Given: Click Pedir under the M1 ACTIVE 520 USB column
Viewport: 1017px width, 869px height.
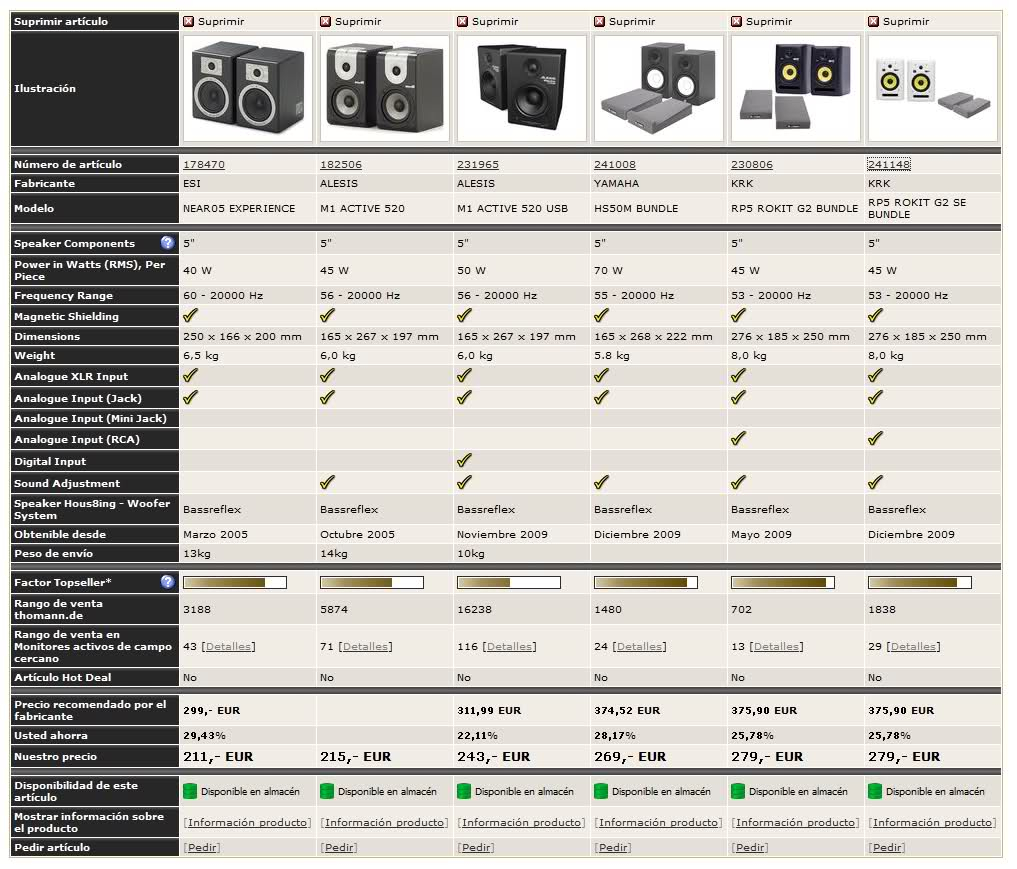Looking at the screenshot, I should point(475,848).
